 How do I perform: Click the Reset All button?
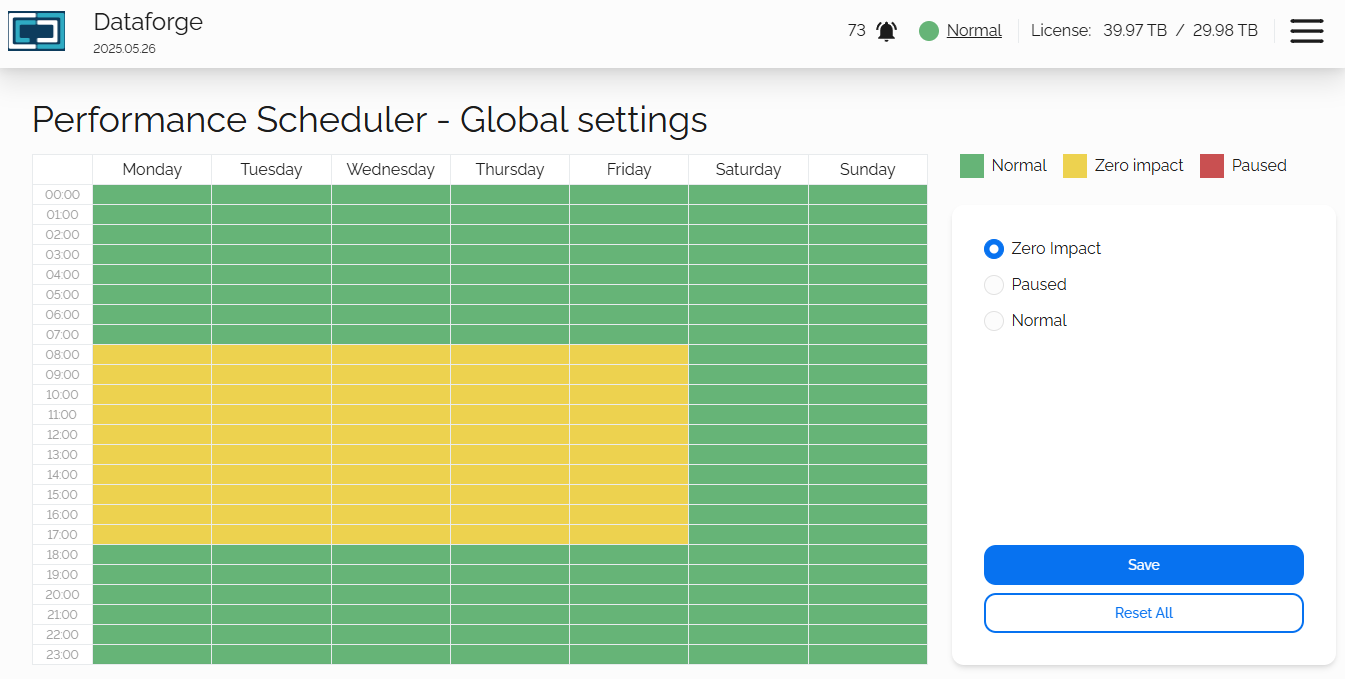click(x=1143, y=613)
